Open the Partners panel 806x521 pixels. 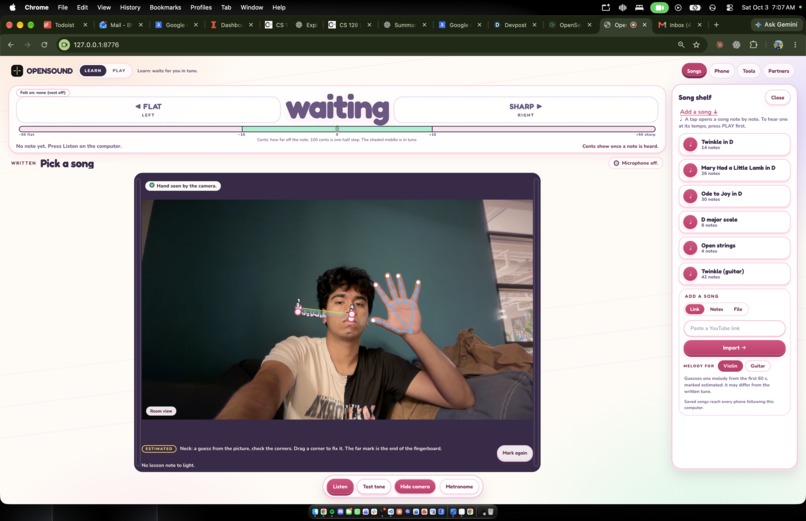778,71
